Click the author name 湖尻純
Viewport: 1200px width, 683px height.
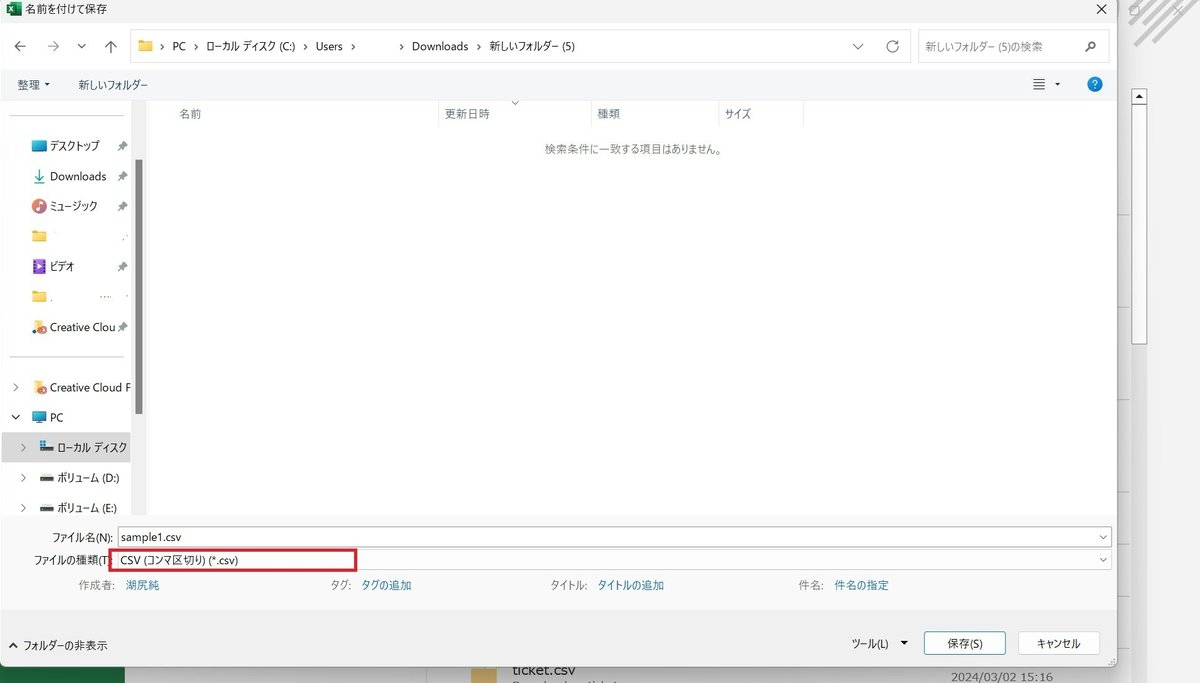click(x=142, y=585)
